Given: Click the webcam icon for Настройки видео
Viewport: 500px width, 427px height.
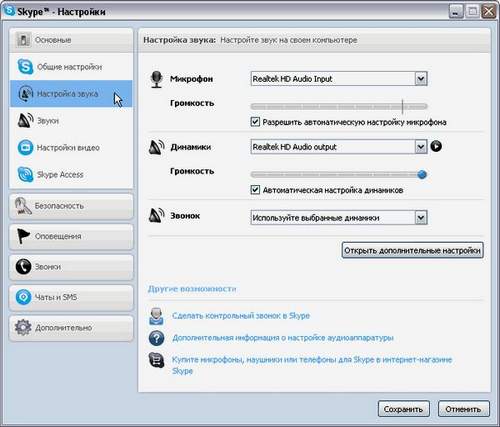Looking at the screenshot, I should tap(25, 147).
